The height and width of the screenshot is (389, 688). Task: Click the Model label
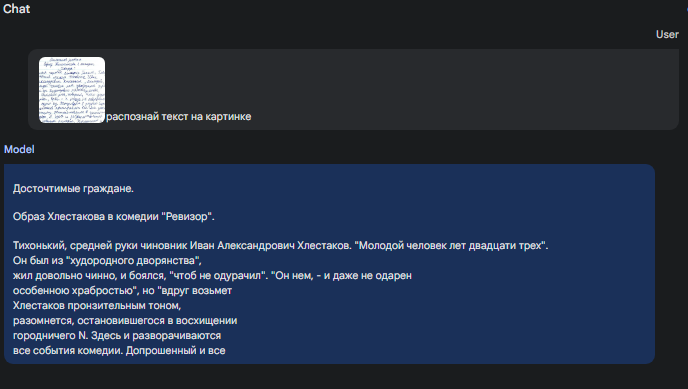pos(19,150)
